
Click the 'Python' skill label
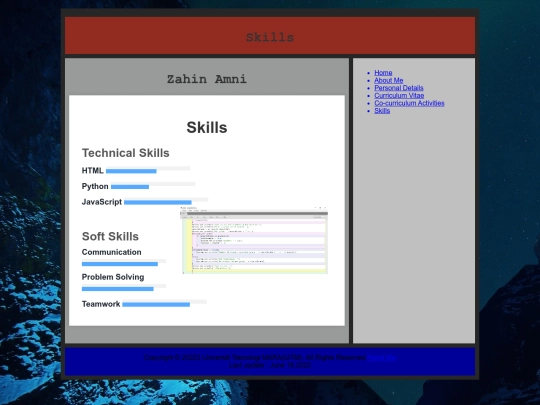(x=95, y=186)
